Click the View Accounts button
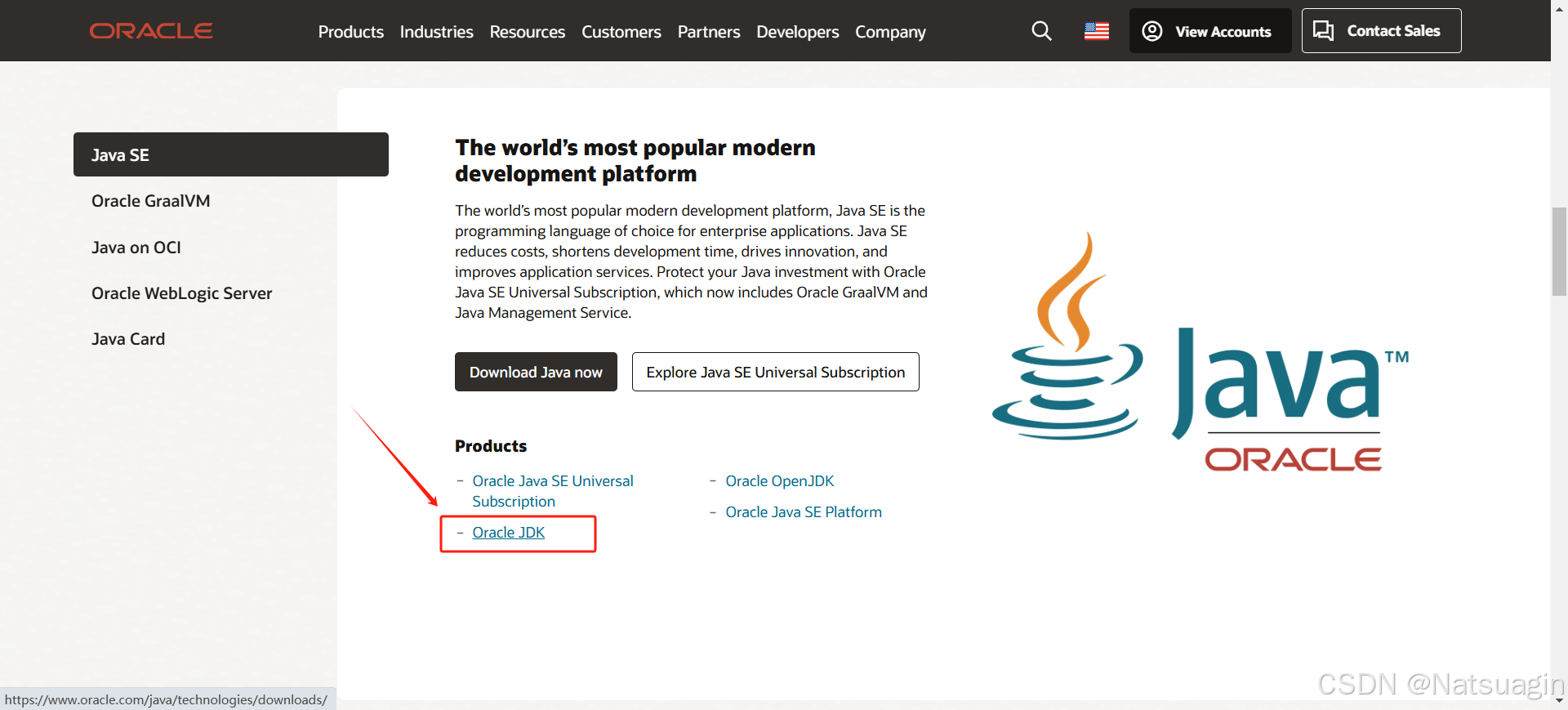The height and width of the screenshot is (710, 1568). point(1209,31)
